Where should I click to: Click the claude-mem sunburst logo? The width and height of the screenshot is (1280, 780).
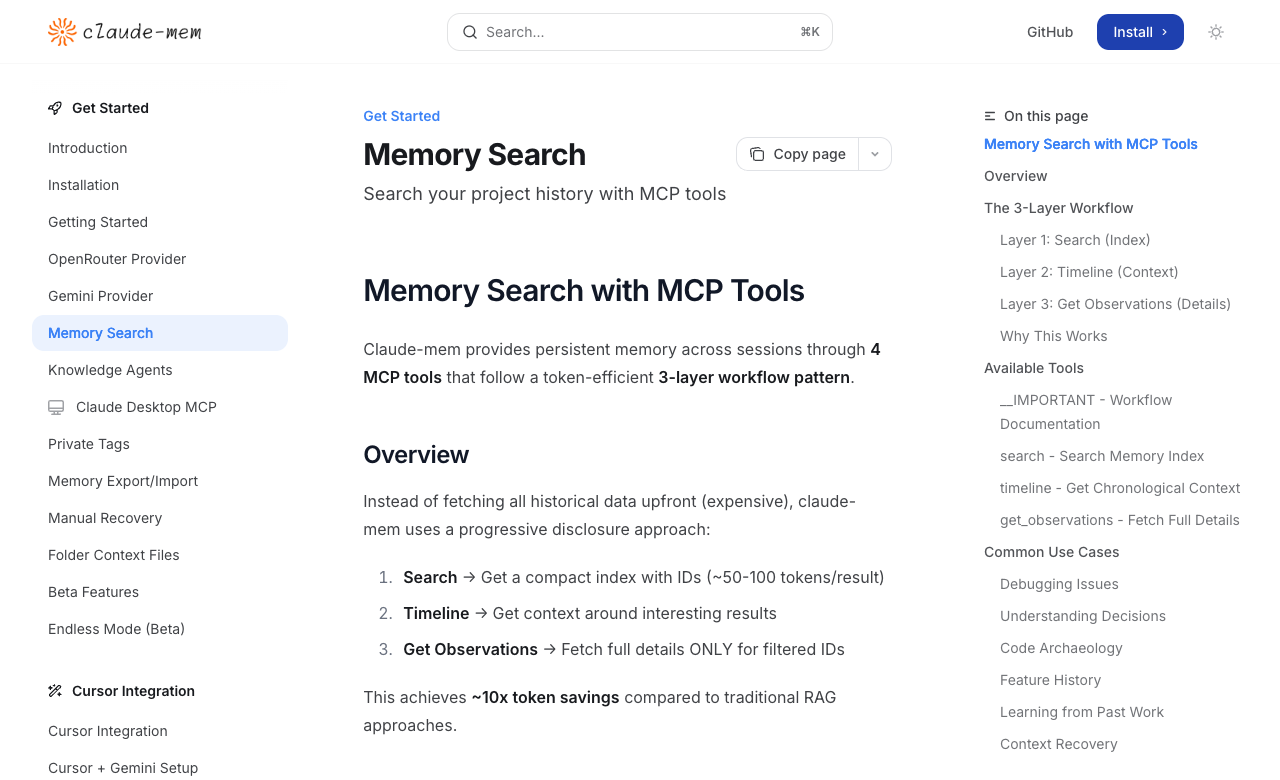point(62,32)
